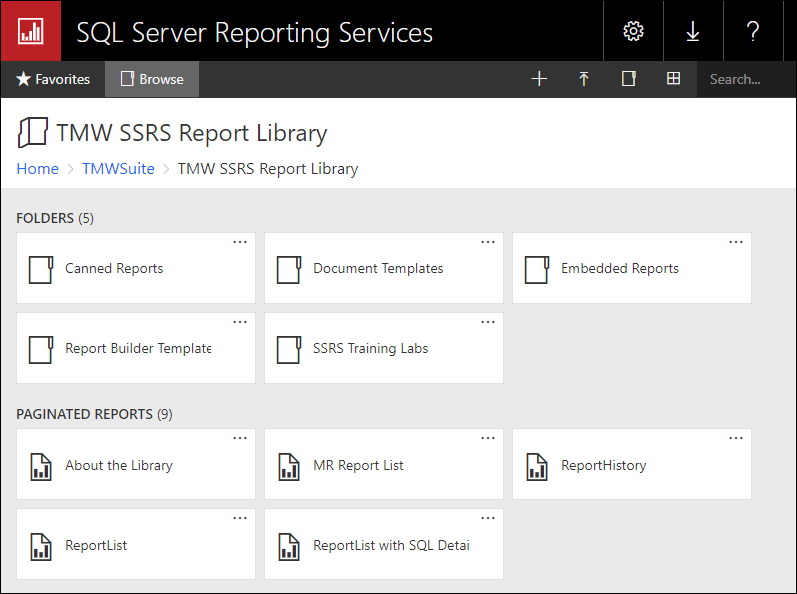Click the download arrow icon
This screenshot has width=797, height=594.
692,31
